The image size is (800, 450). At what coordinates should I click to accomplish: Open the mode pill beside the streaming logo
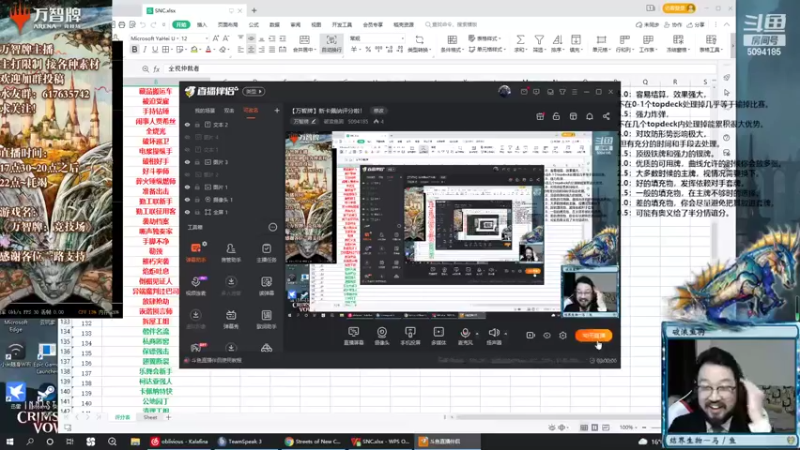click(254, 92)
